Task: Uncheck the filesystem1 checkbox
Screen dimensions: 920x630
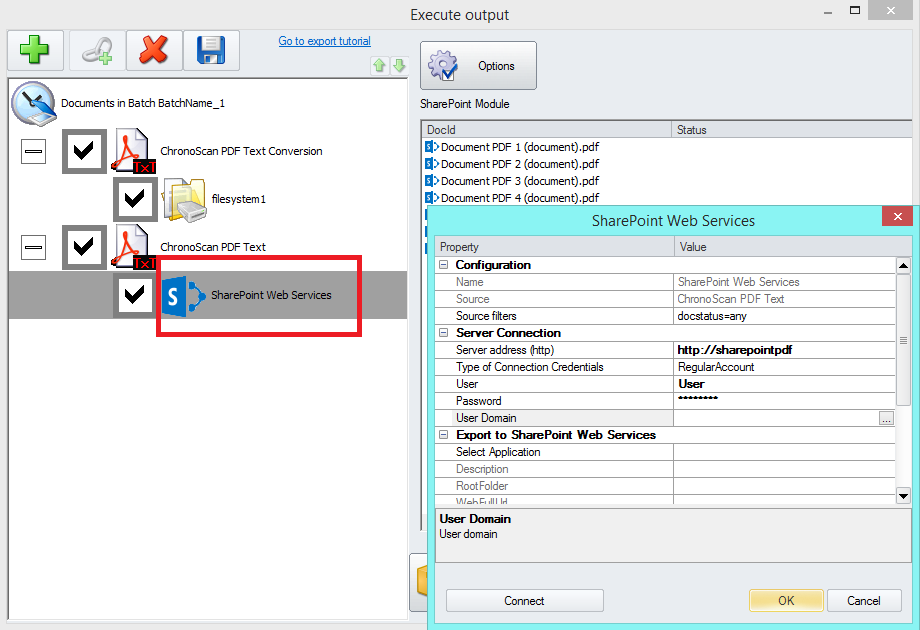Action: pos(135,199)
